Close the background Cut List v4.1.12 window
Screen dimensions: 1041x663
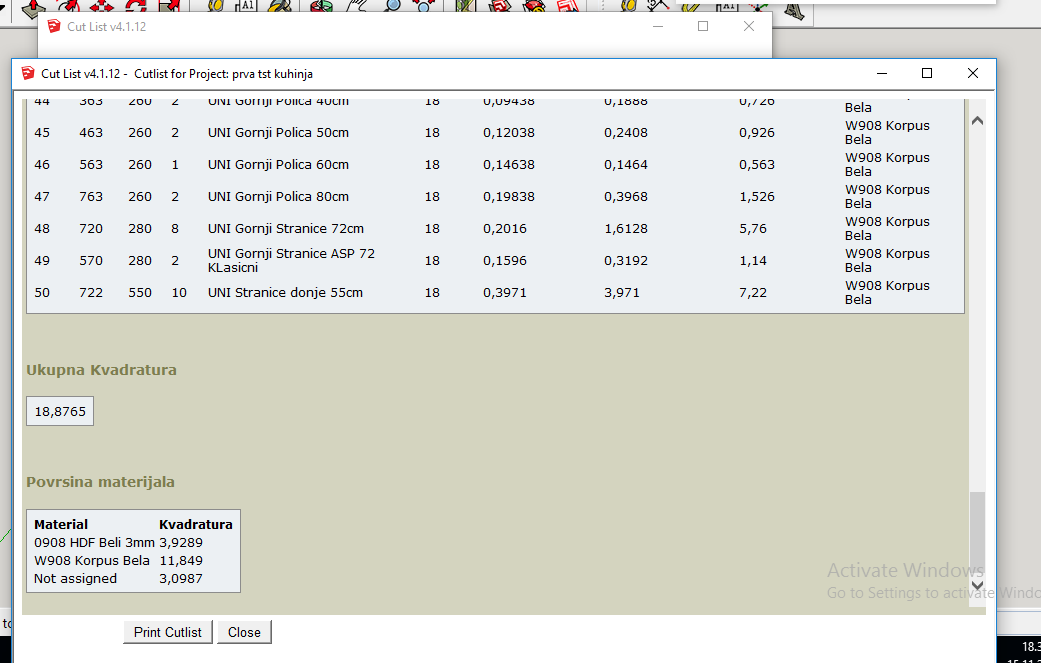pyautogui.click(x=749, y=26)
